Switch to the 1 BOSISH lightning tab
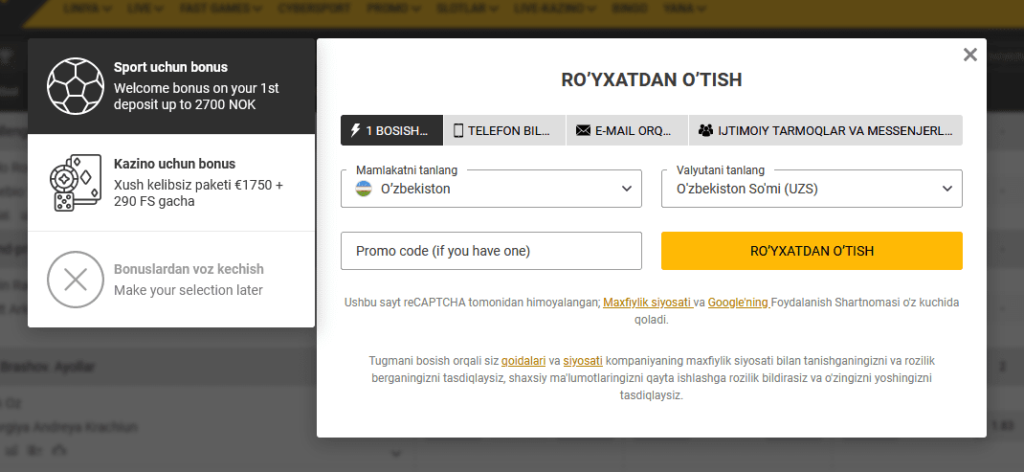Image resolution: width=1024 pixels, height=472 pixels. pos(392,131)
